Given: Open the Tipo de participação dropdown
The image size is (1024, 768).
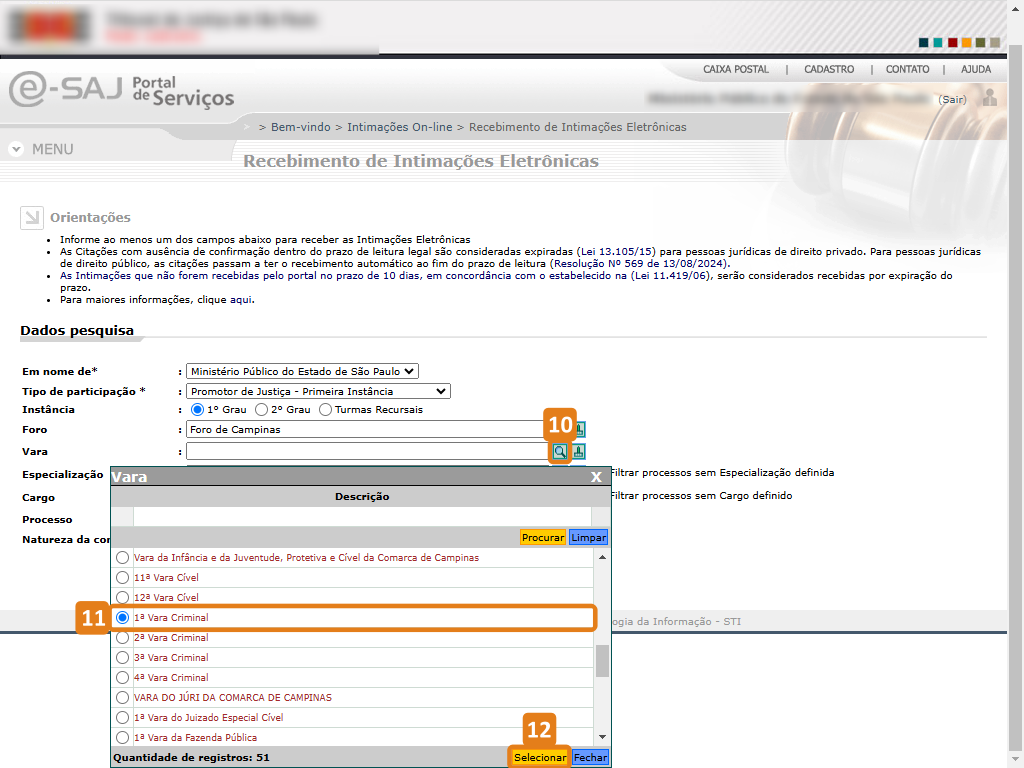Looking at the screenshot, I should click(318, 391).
